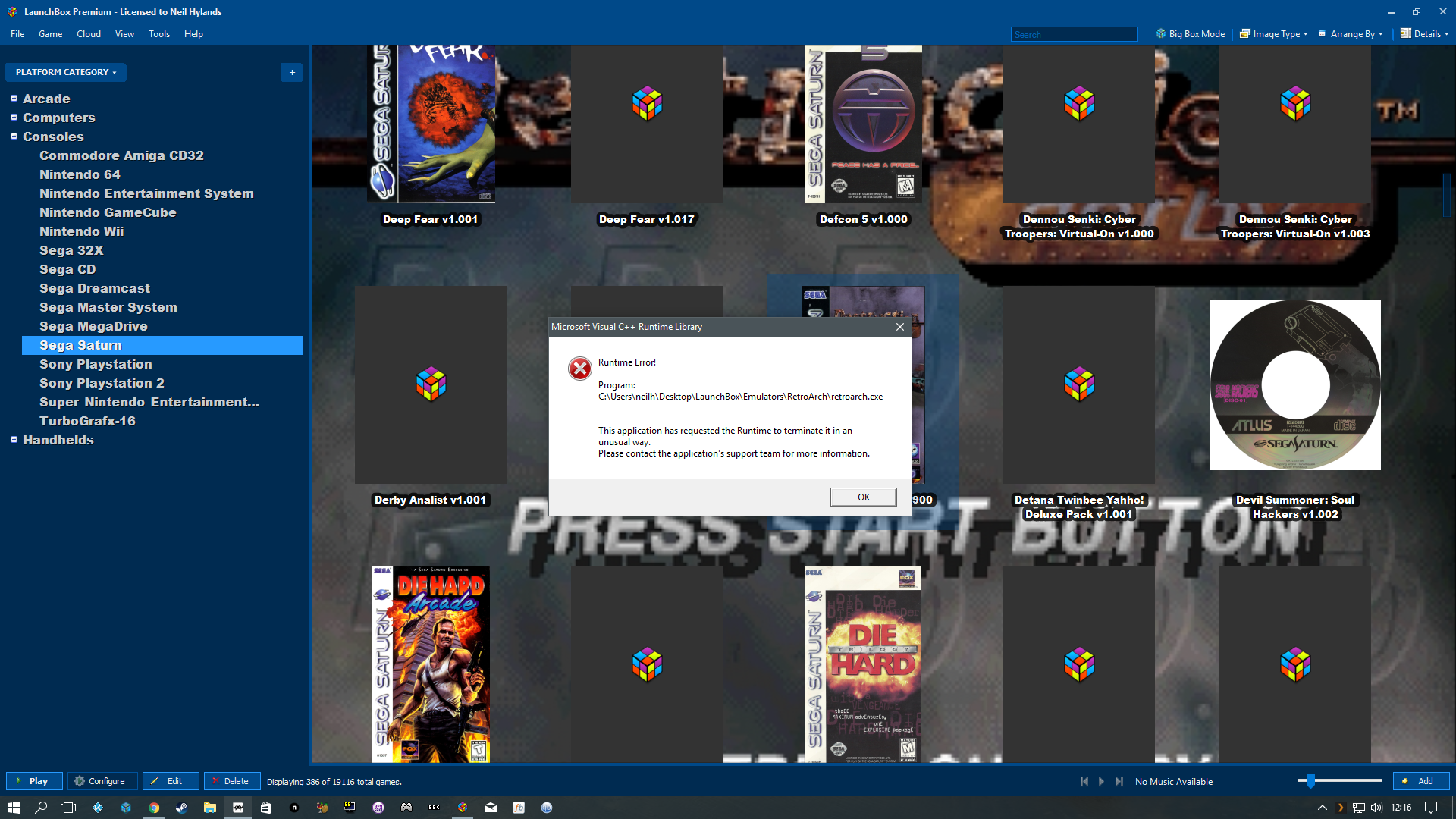This screenshot has width=1456, height=819.
Task: Click the next music track button
Action: pos(1119,781)
